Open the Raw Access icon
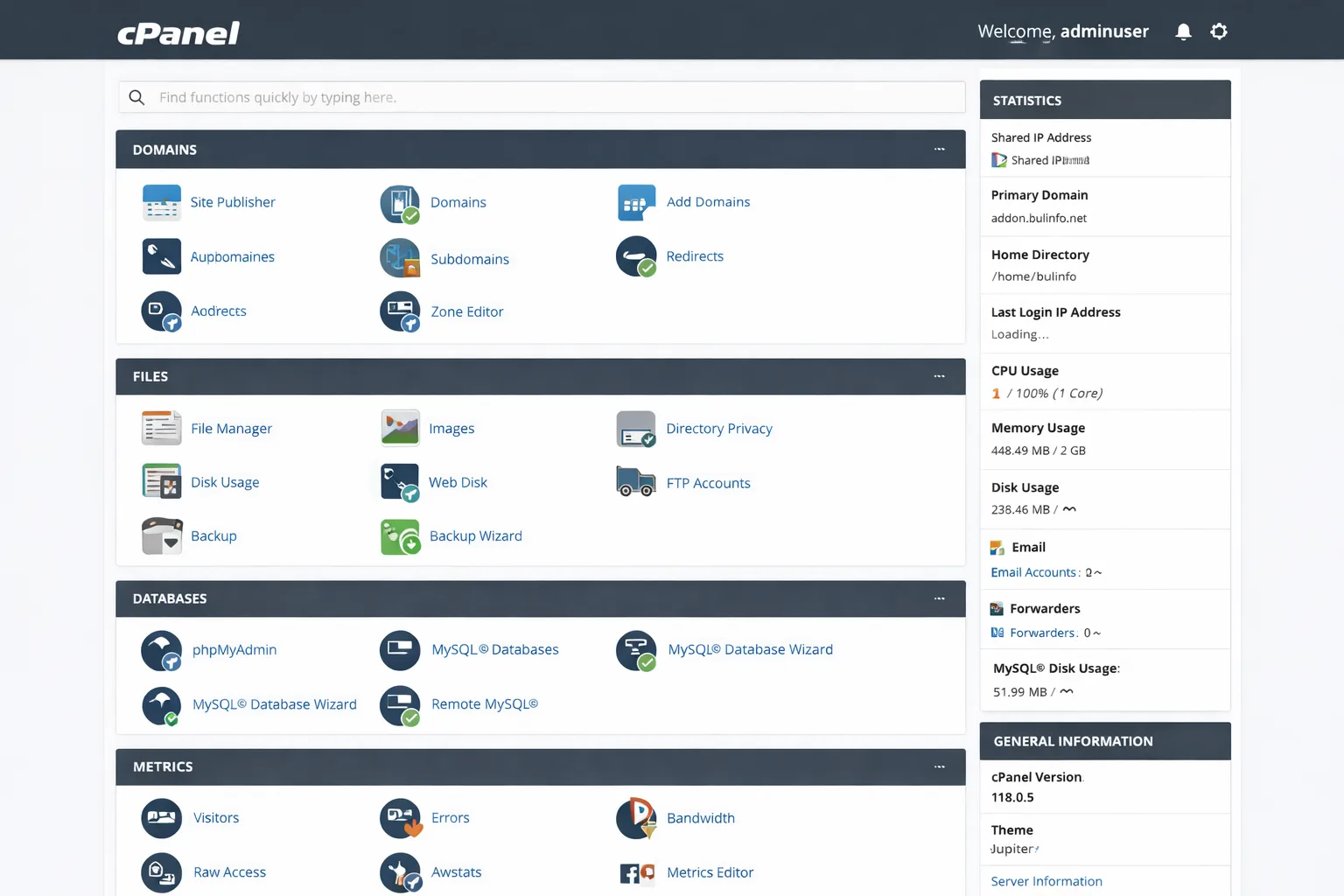 point(161,872)
